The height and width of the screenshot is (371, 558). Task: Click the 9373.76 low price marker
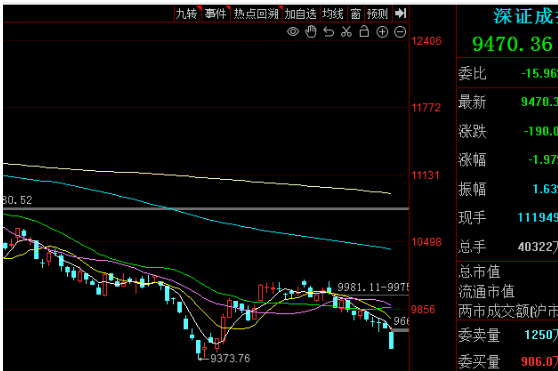pos(230,358)
